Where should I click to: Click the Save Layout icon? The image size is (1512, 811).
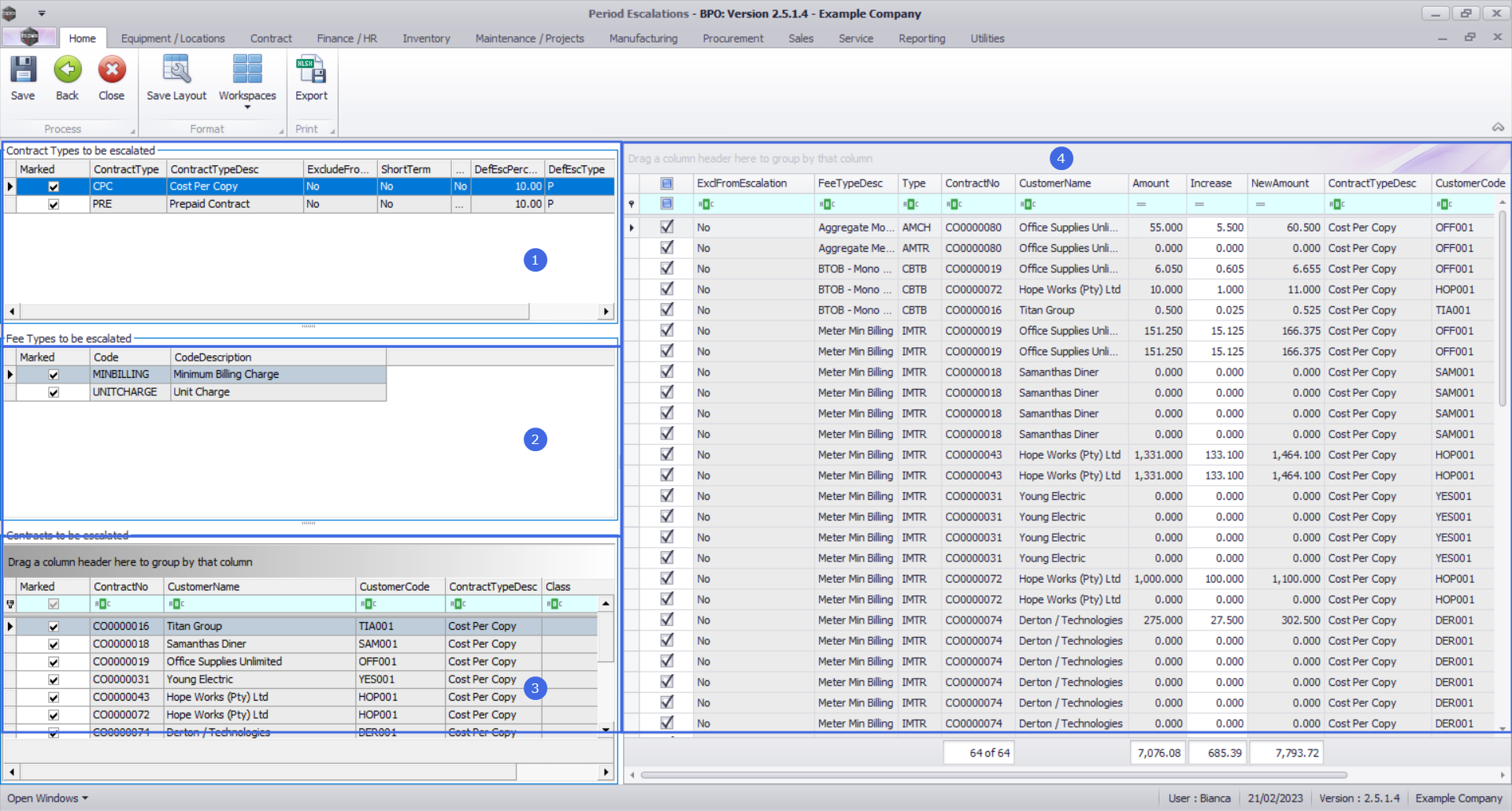176,71
